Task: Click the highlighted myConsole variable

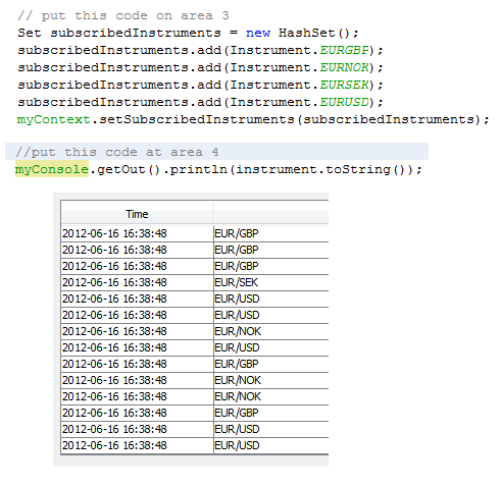Action: [52, 169]
